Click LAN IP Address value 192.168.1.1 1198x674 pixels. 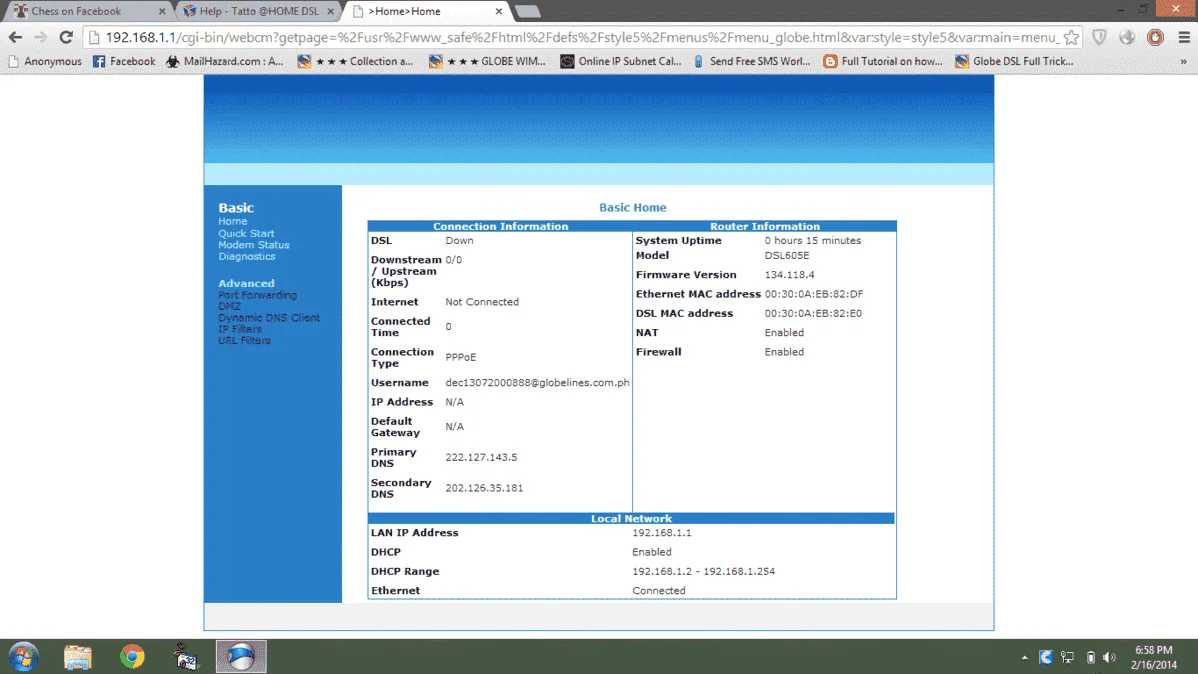[662, 533]
